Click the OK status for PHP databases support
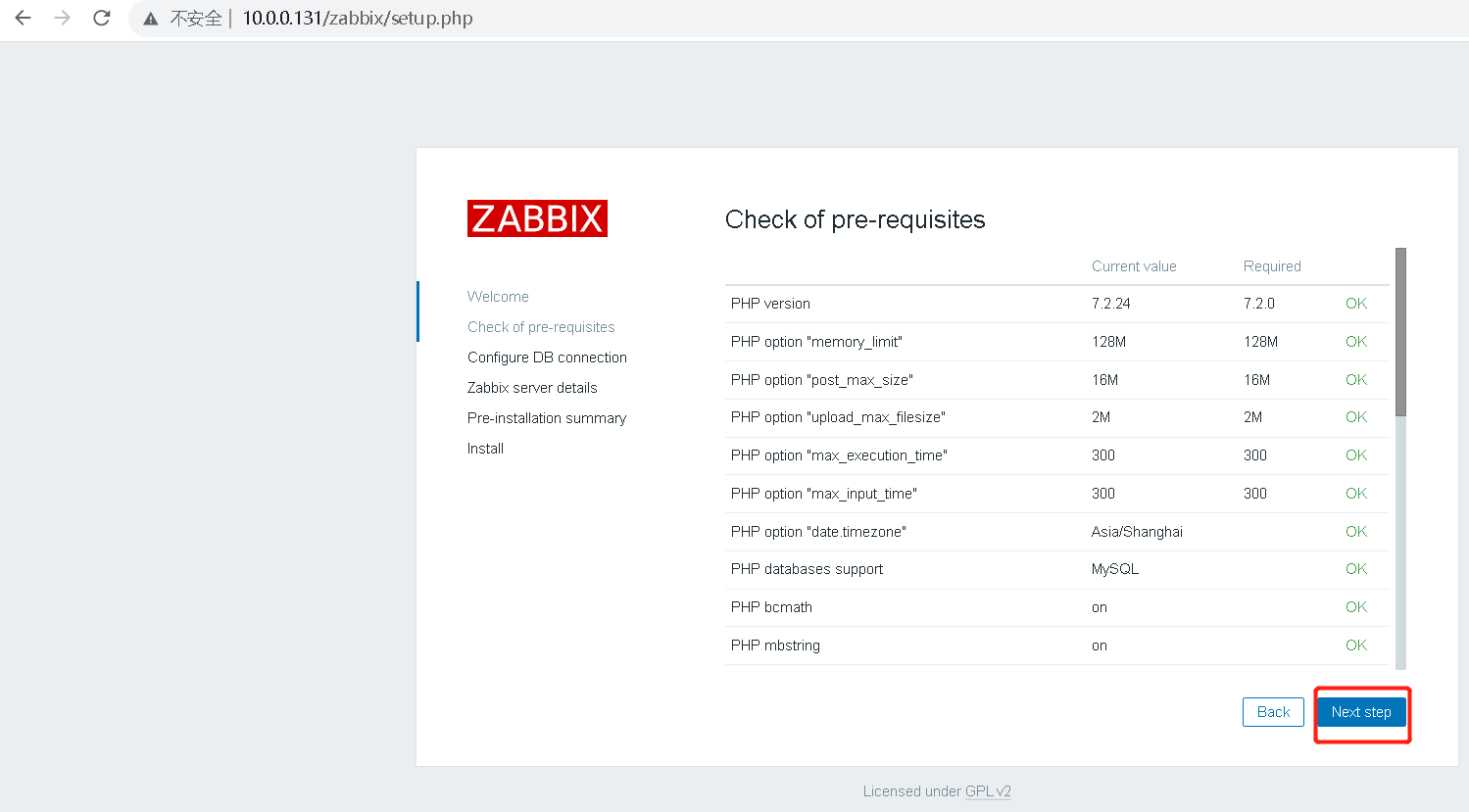The height and width of the screenshot is (812, 1469). (x=1356, y=569)
